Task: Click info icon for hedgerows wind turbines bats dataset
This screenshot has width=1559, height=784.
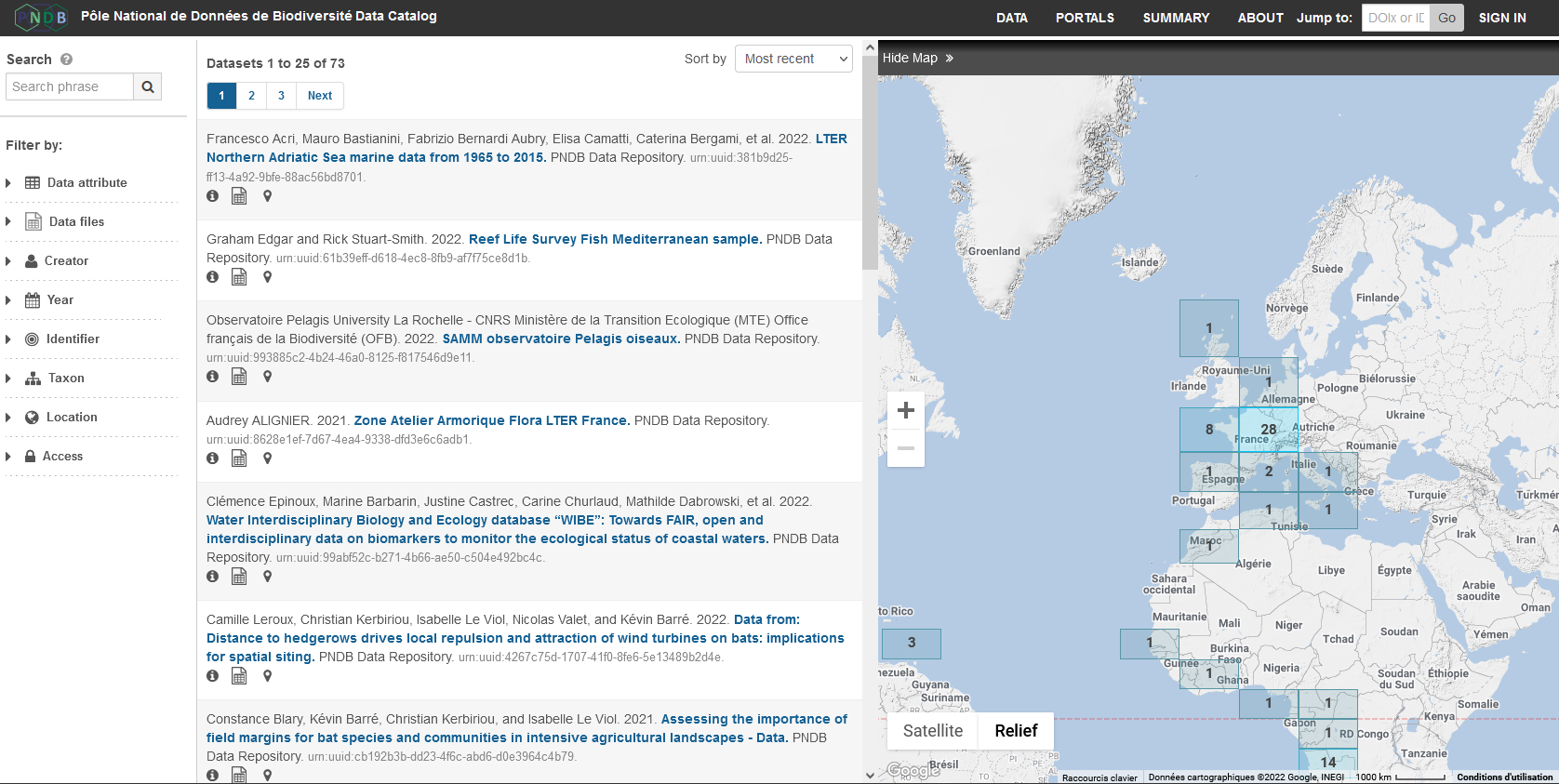Action: [213, 676]
